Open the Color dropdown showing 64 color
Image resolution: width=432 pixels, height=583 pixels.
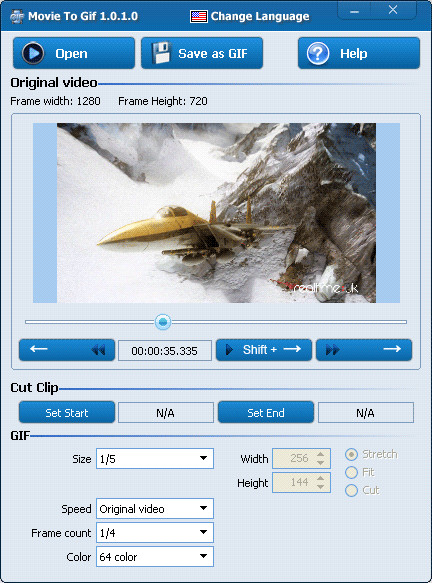tap(155, 557)
